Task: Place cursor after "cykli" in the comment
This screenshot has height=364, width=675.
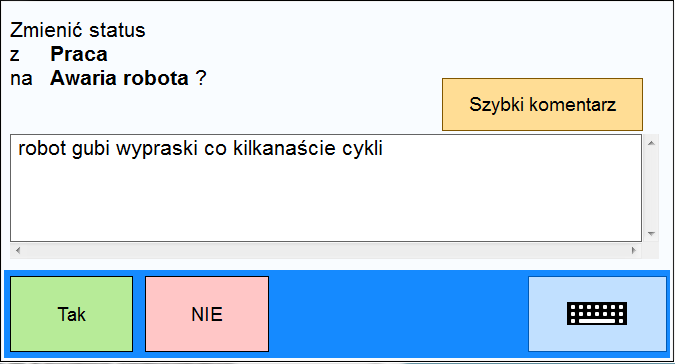Action: (384, 149)
